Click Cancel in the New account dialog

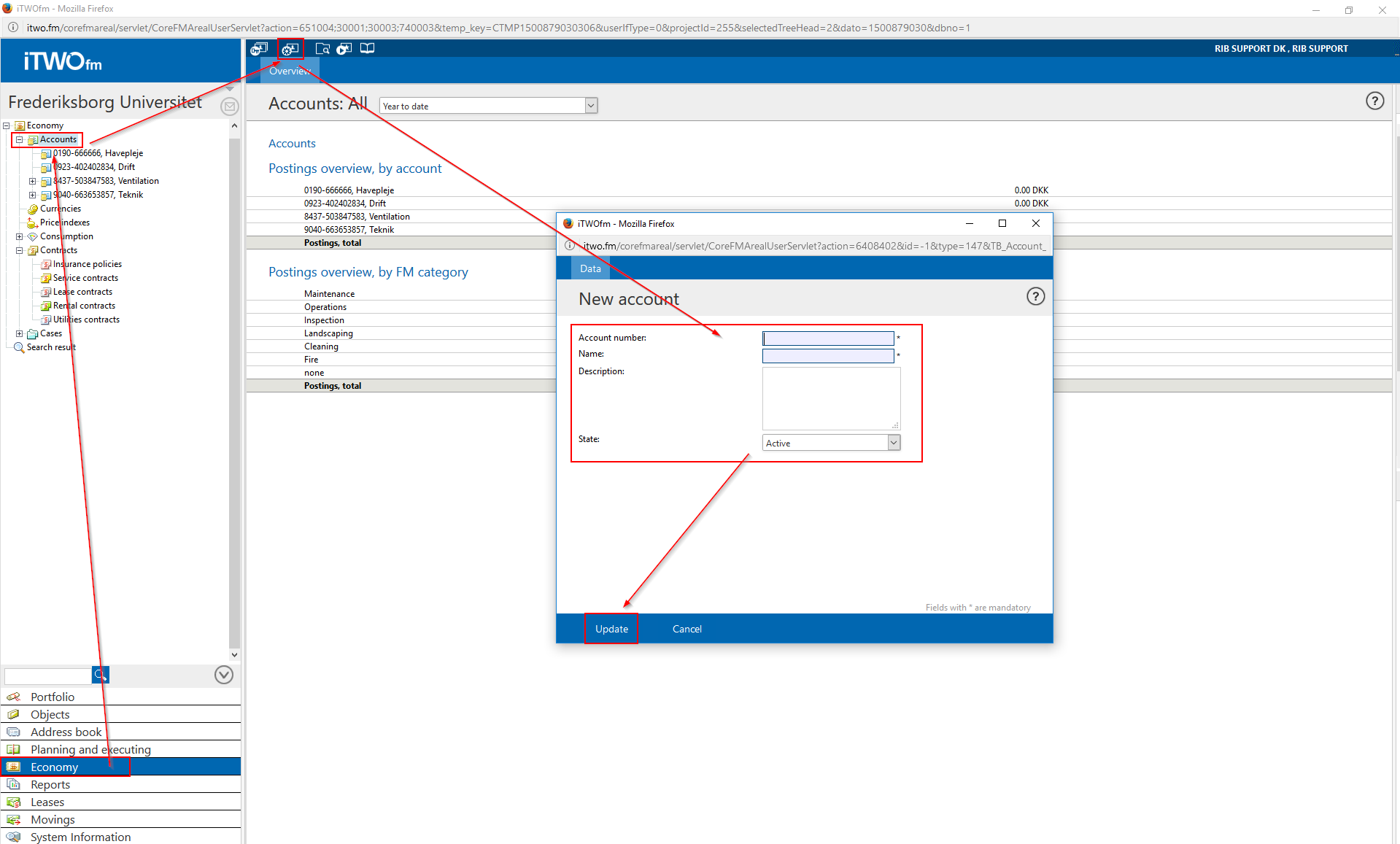coord(687,629)
